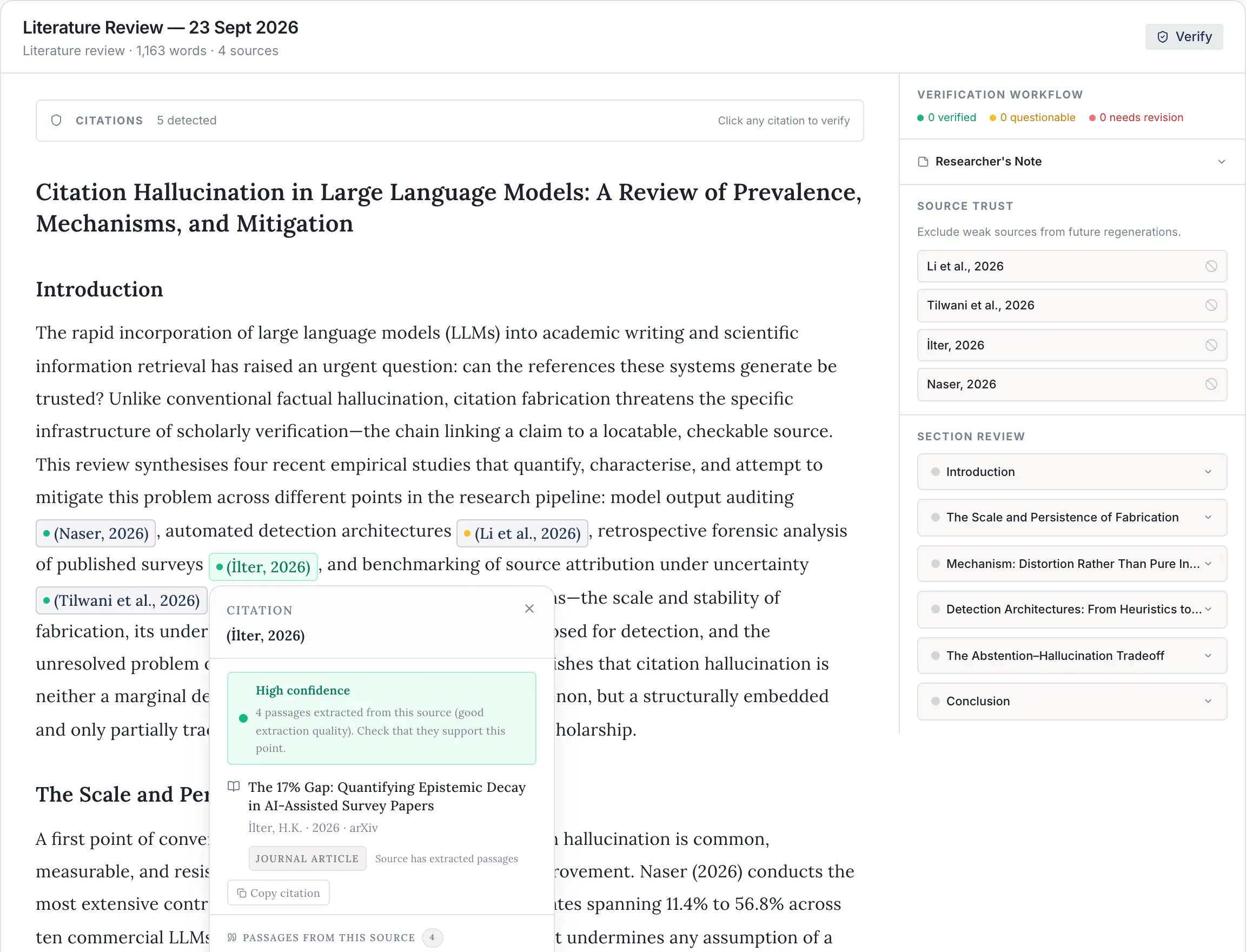Click the quote icon by Passages heading
This screenshot has width=1246, height=952.
pos(232,937)
